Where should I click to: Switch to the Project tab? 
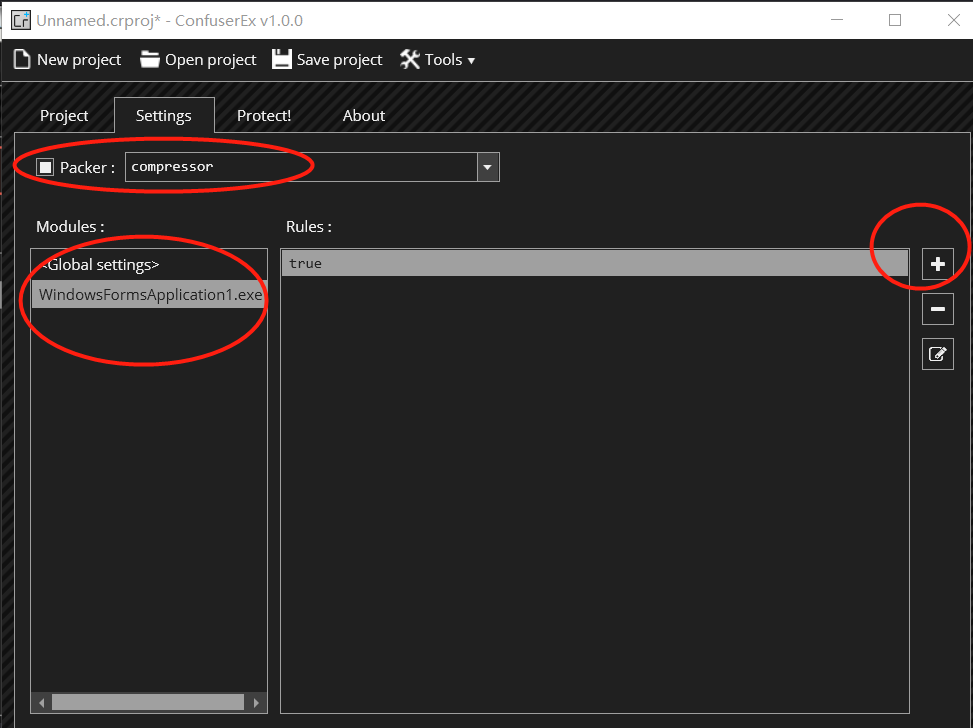click(x=64, y=116)
